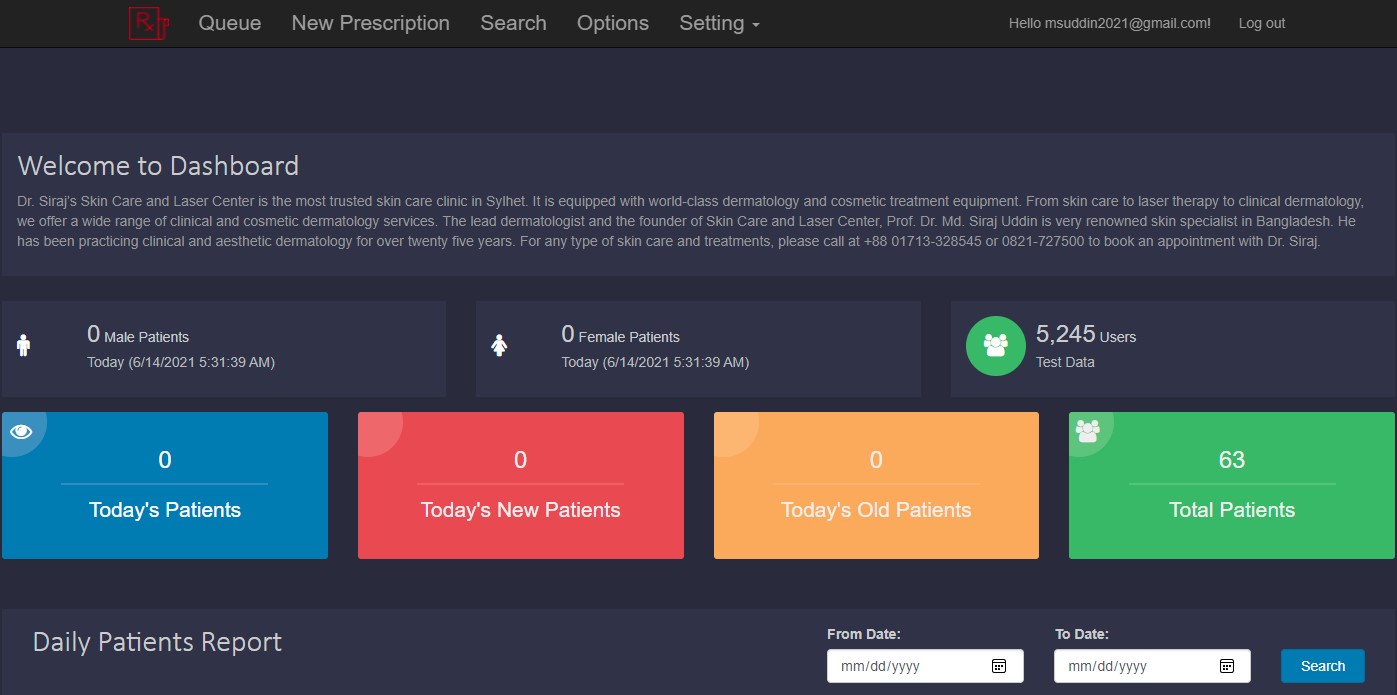Screen dimensions: 1397x695
Task: Click the 63 total patients number
Action: point(1232,460)
